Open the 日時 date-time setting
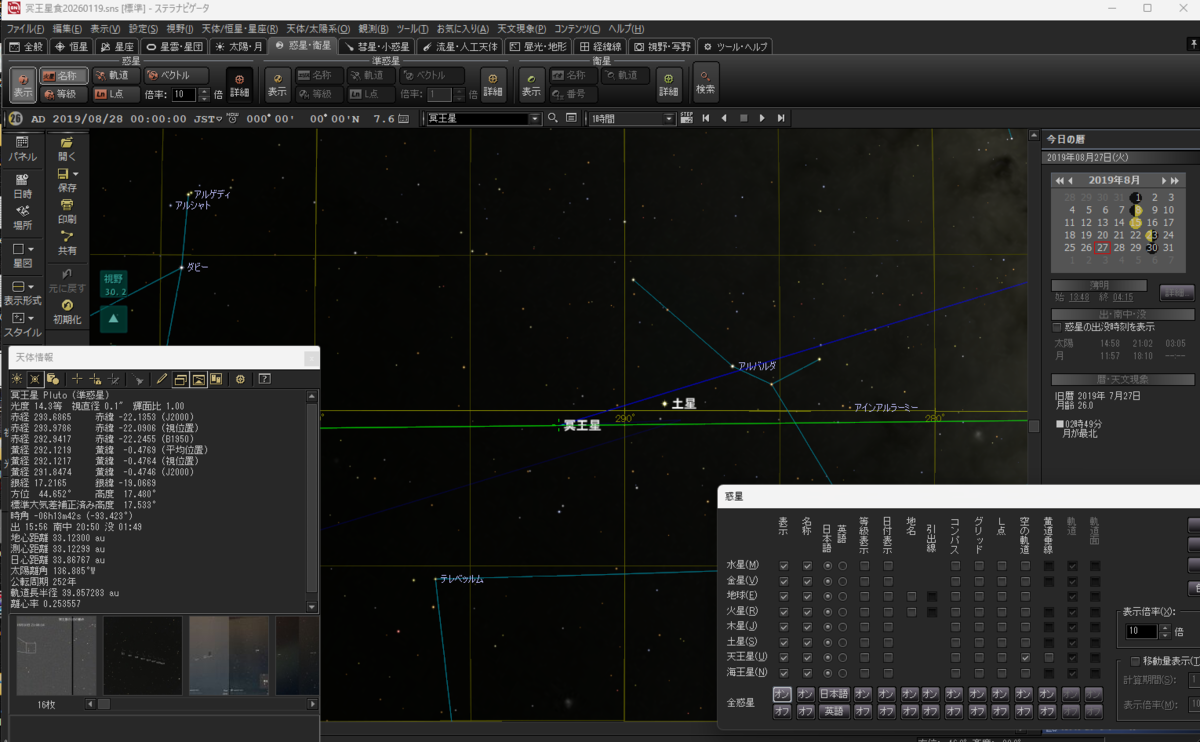 (22, 185)
